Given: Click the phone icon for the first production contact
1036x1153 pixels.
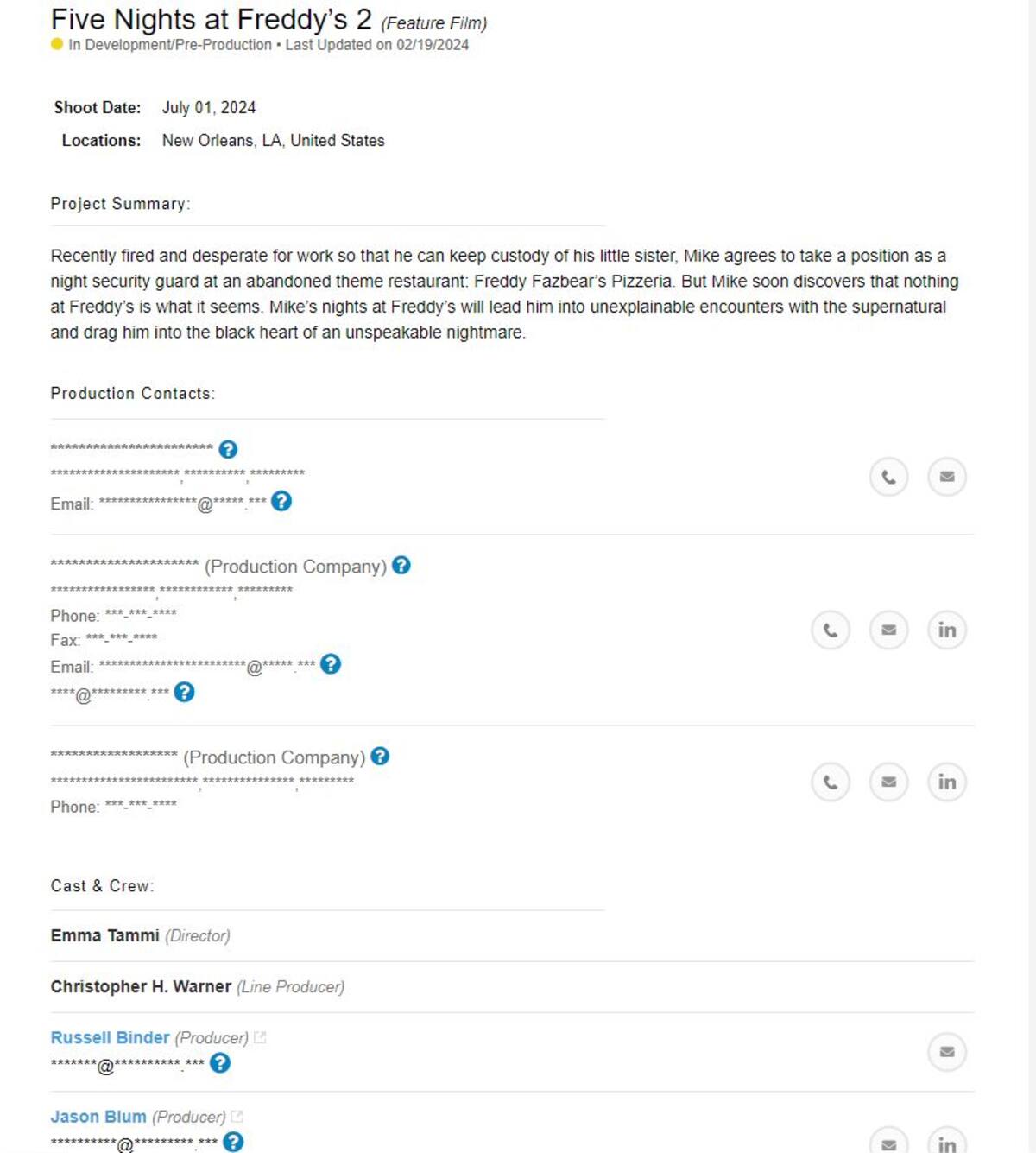Looking at the screenshot, I should pyautogui.click(x=888, y=477).
